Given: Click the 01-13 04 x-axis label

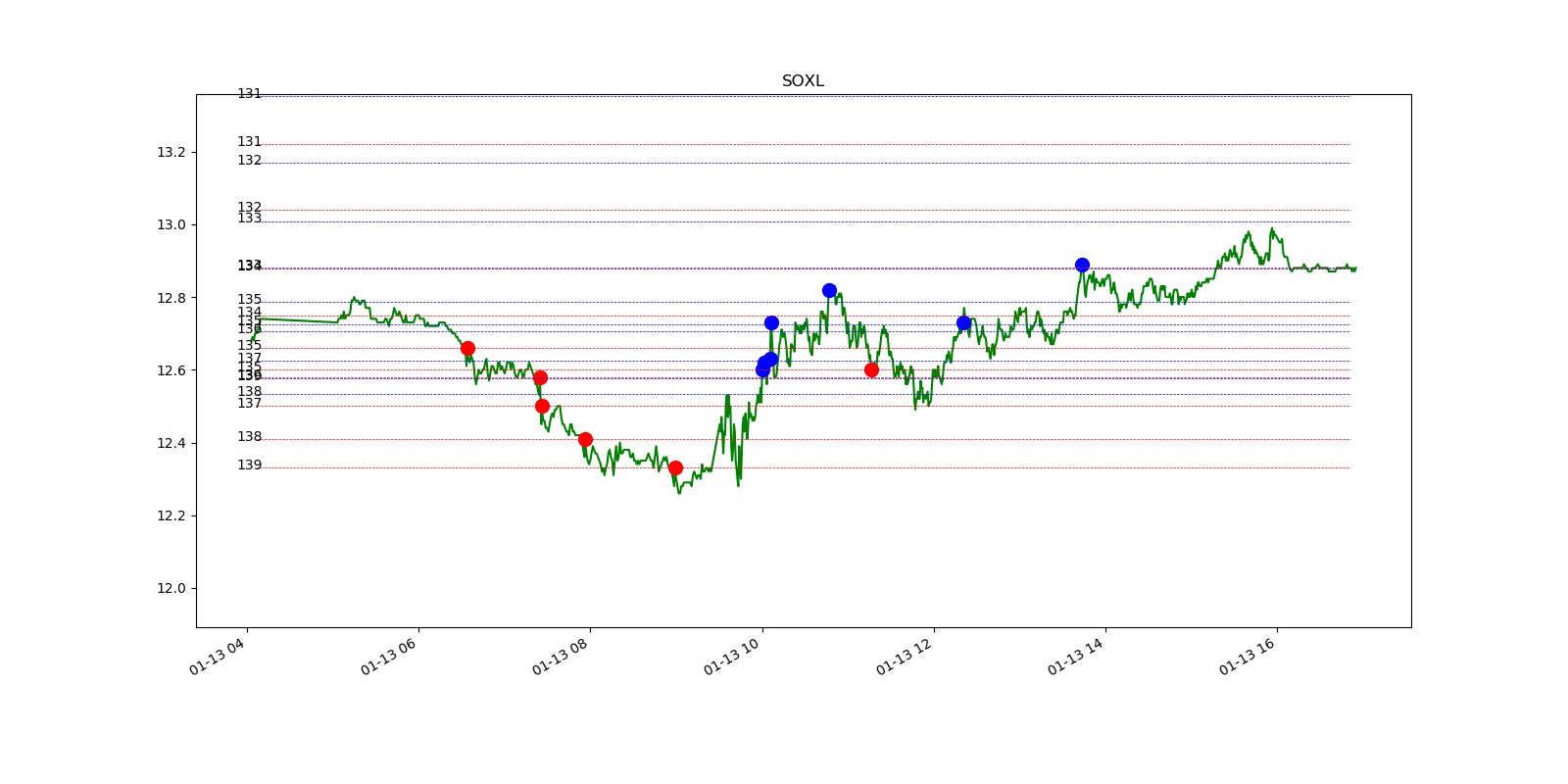Looking at the screenshot, I should click(x=217, y=657).
